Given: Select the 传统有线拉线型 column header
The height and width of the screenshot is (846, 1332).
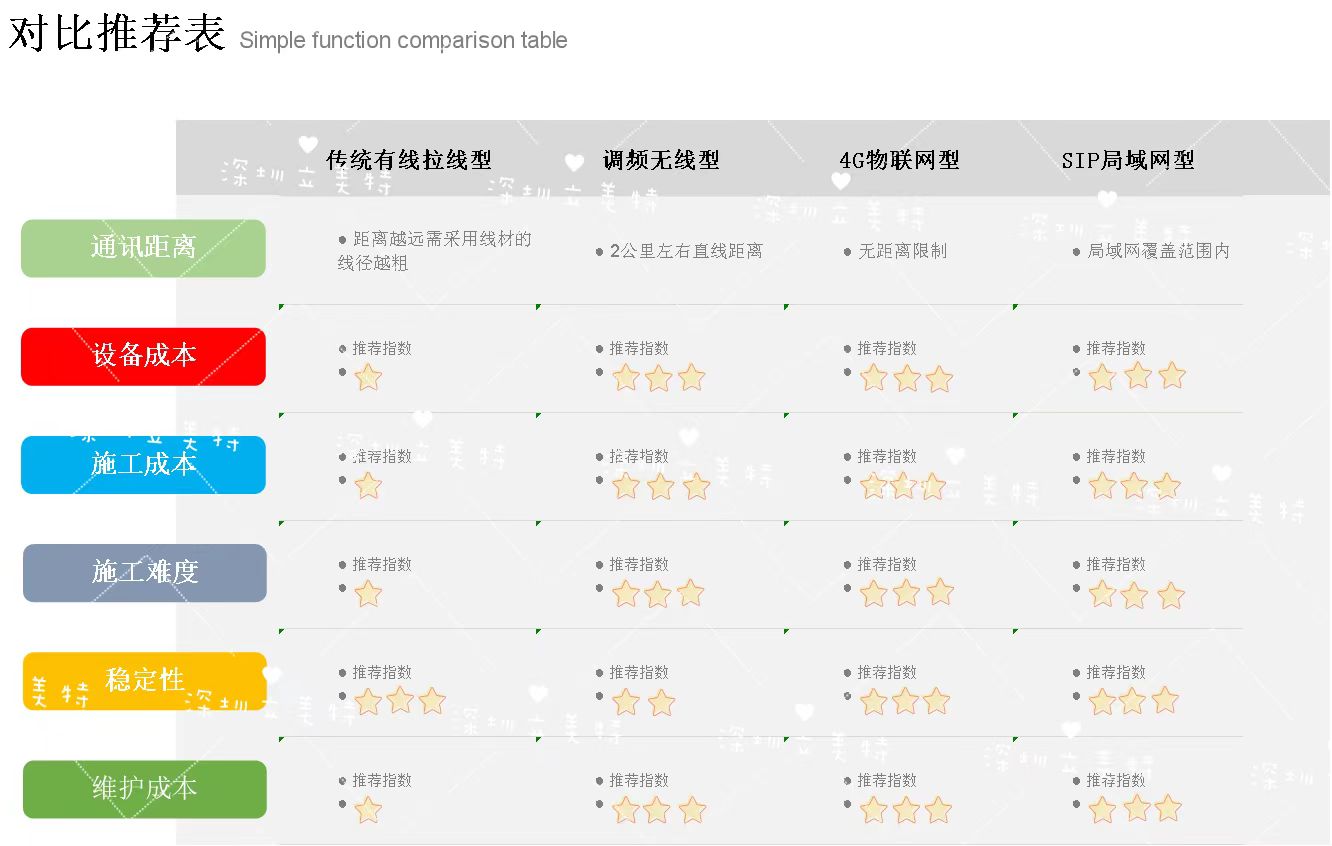Looking at the screenshot, I should (408, 160).
